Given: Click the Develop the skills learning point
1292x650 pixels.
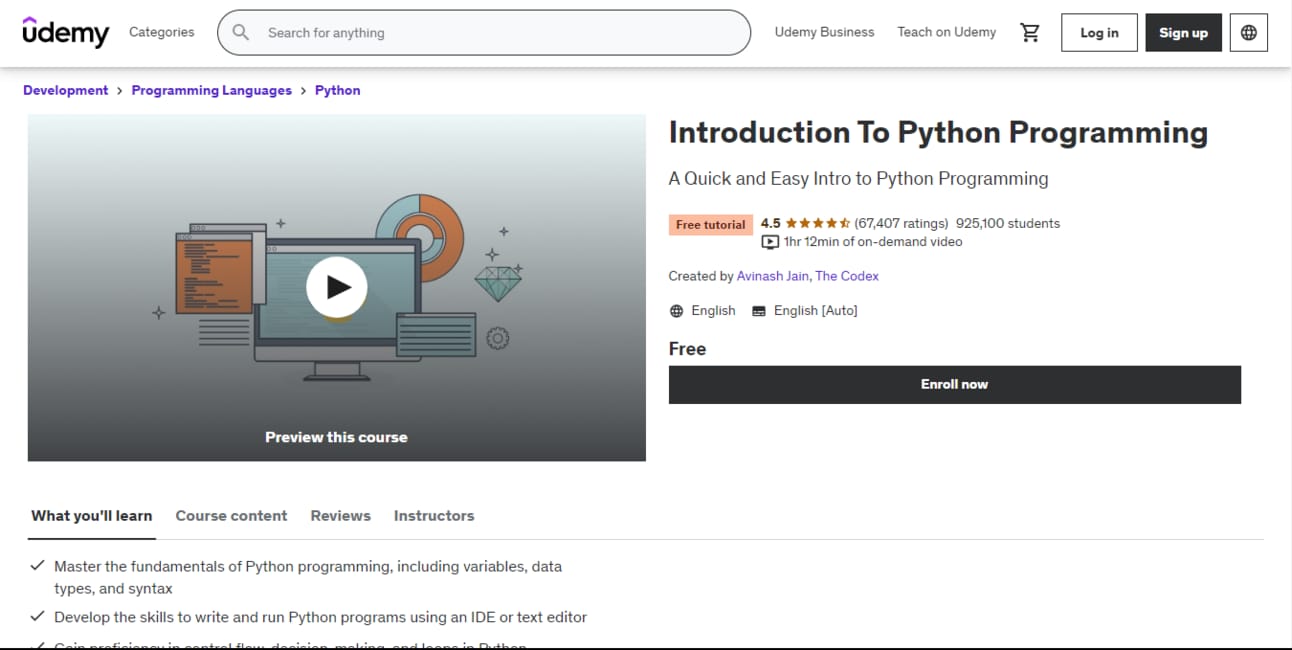Looking at the screenshot, I should click(320, 617).
